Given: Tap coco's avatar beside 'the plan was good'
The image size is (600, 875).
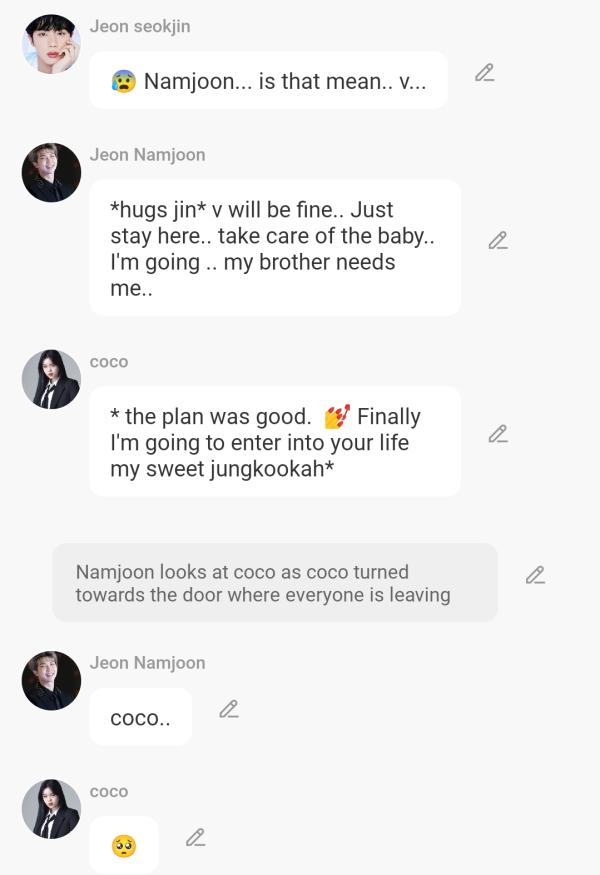Looking at the screenshot, I should [x=51, y=379].
